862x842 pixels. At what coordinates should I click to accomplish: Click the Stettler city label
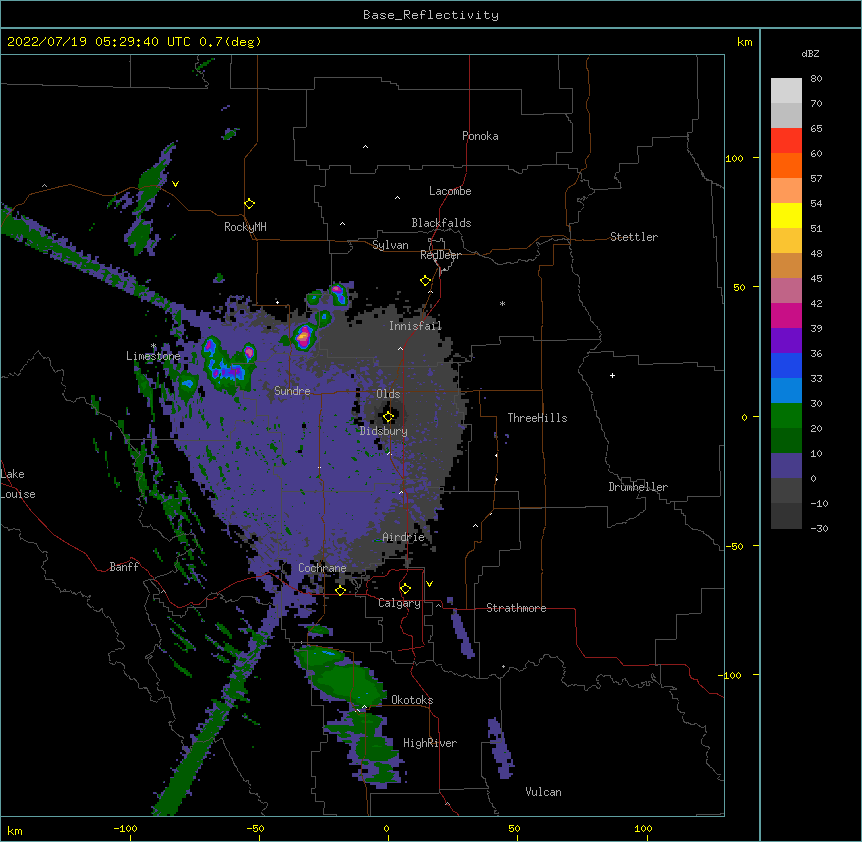click(634, 237)
